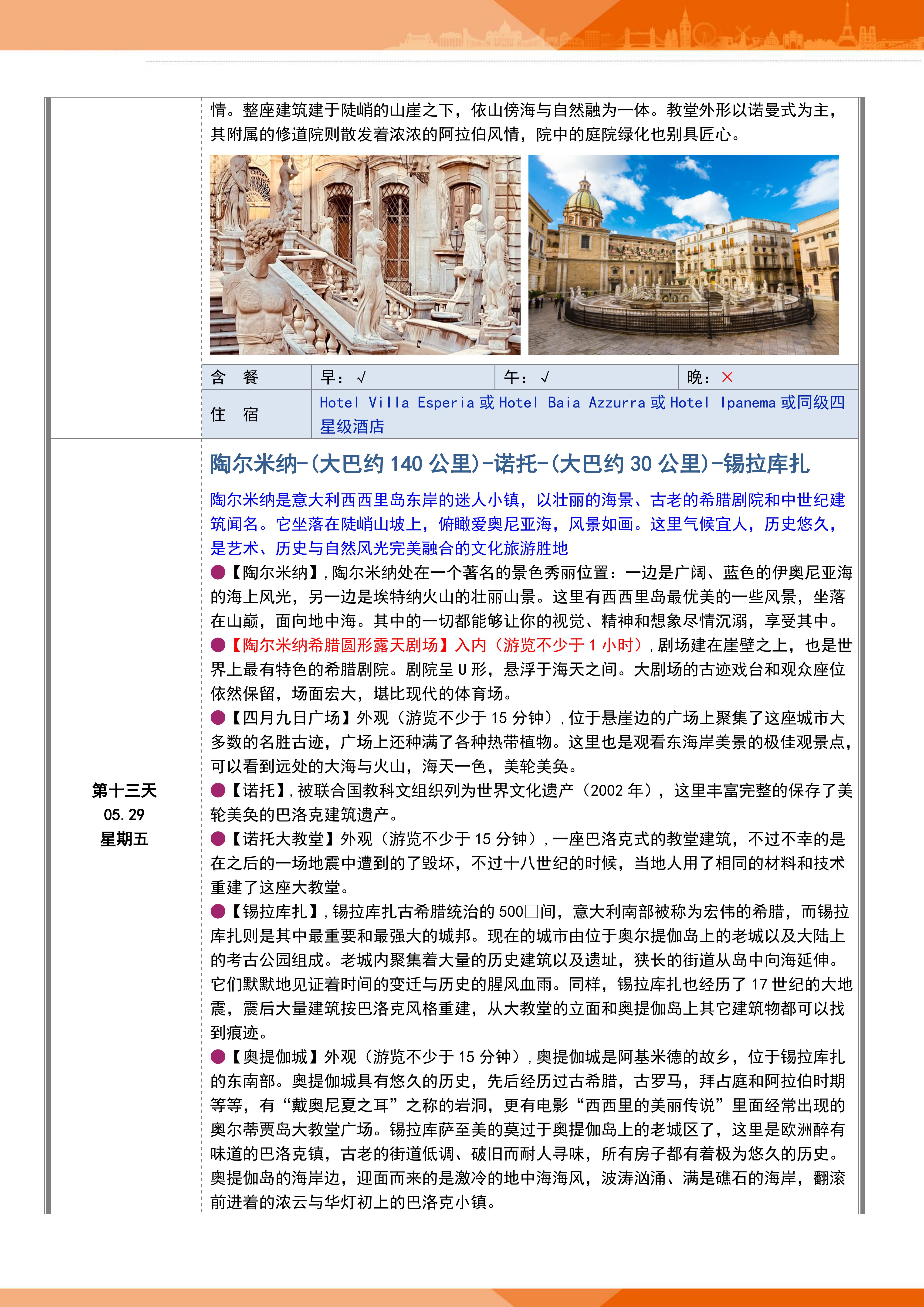Image resolution: width=924 pixels, height=1307 pixels.
Task: Click the statue fountain photo
Action: tap(365, 255)
